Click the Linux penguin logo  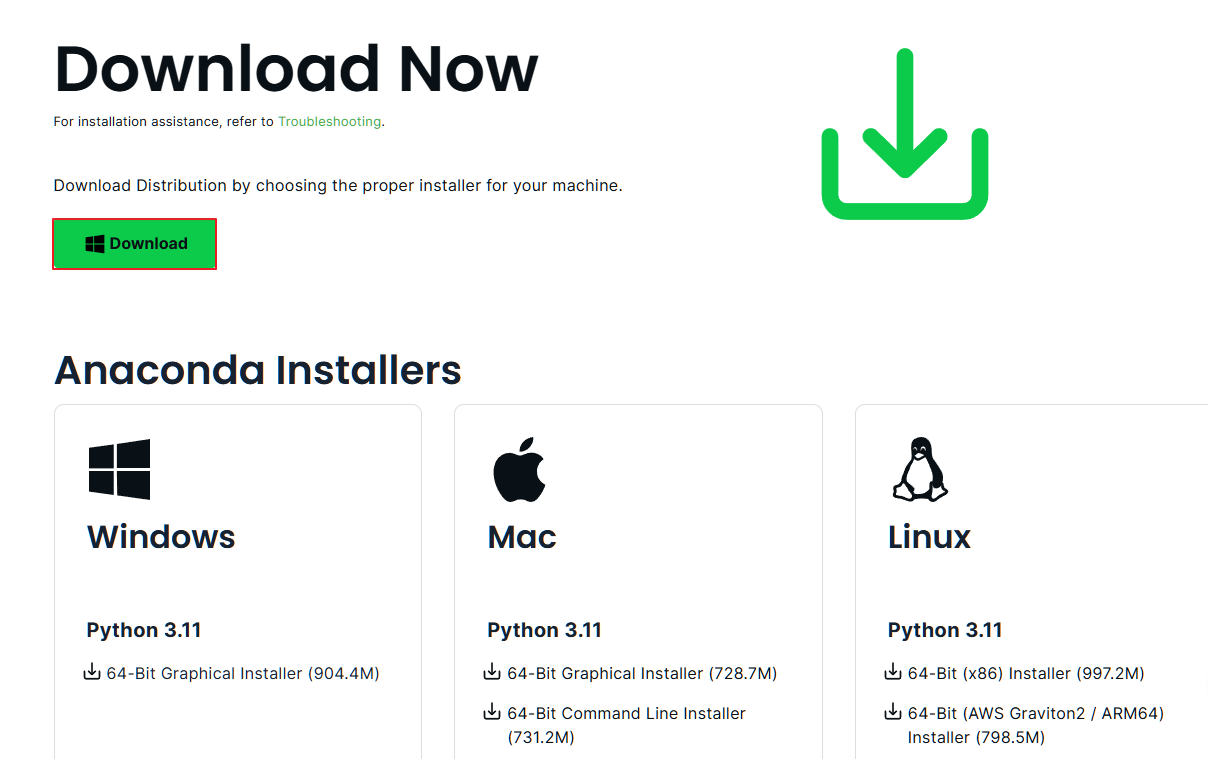[x=920, y=469]
